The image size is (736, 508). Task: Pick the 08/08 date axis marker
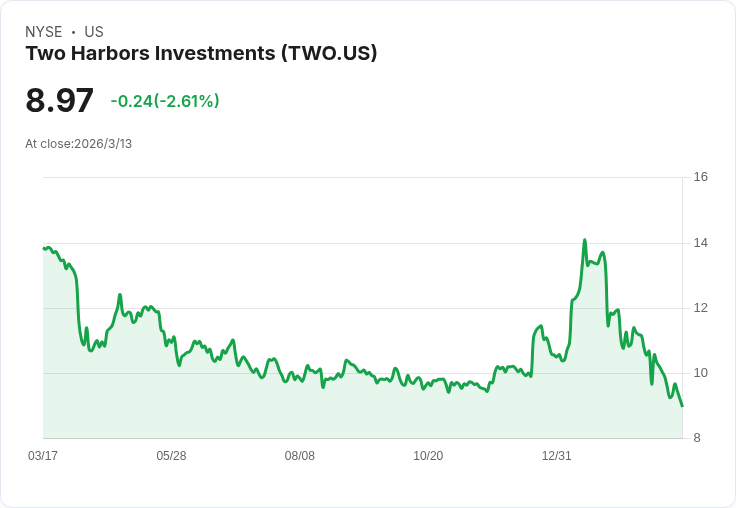(x=300, y=456)
